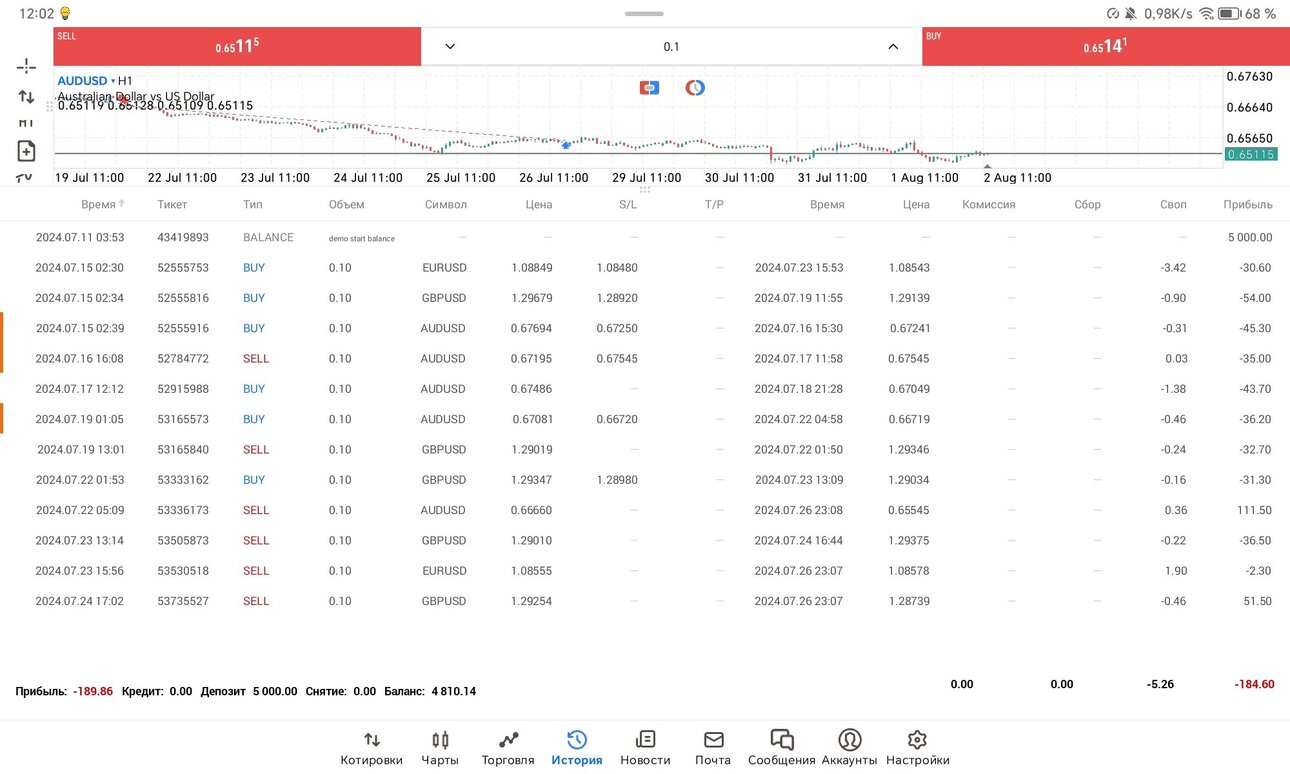Tap the Wi-Fi indicator in status bar
Image resolution: width=1290 pixels, height=774 pixels.
pos(1206,14)
